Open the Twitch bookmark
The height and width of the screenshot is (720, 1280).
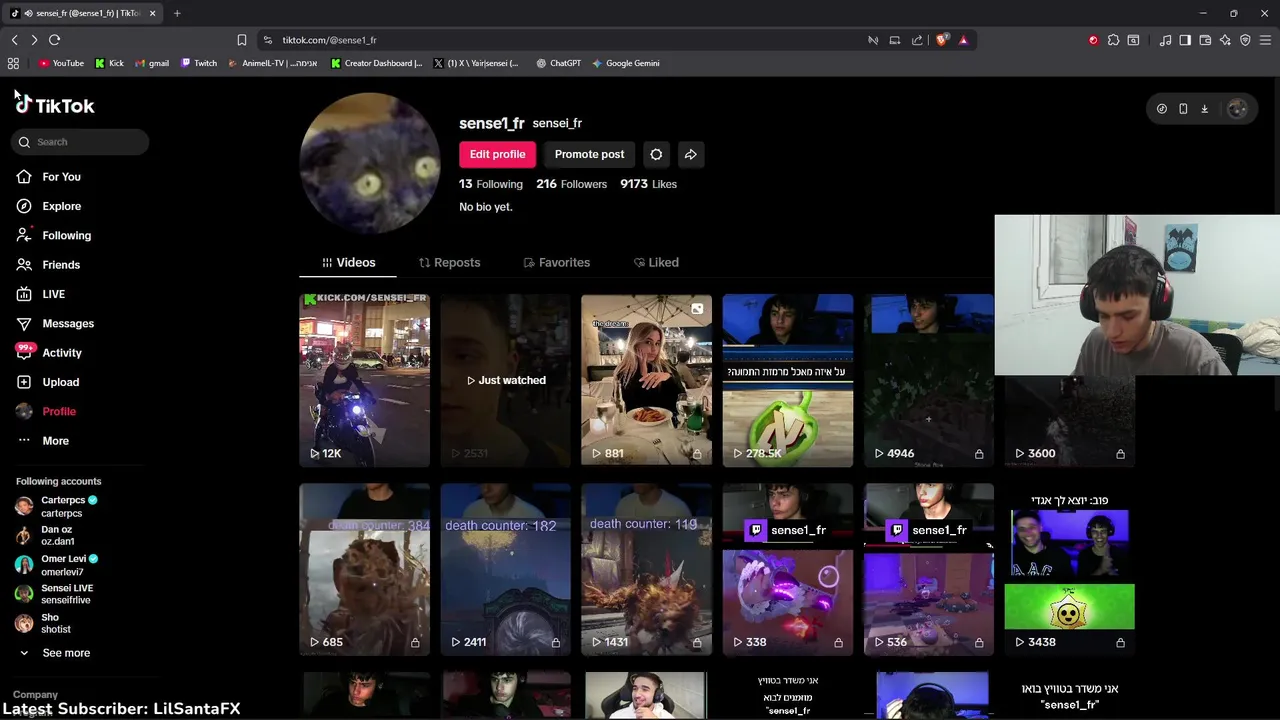199,63
